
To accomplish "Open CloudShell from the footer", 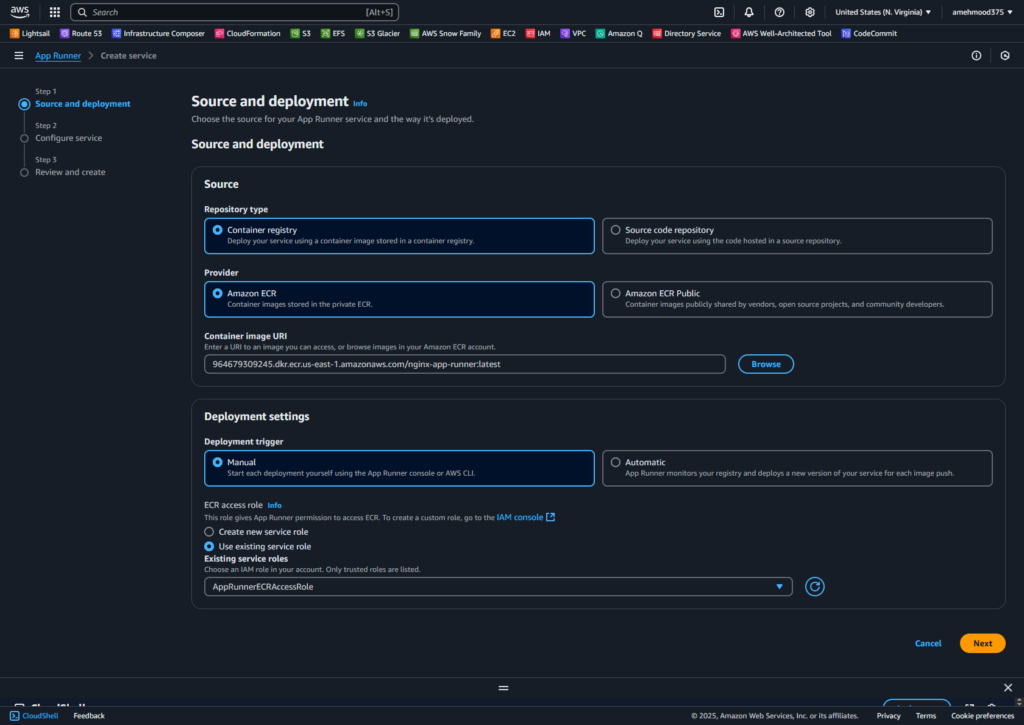I will [x=34, y=716].
